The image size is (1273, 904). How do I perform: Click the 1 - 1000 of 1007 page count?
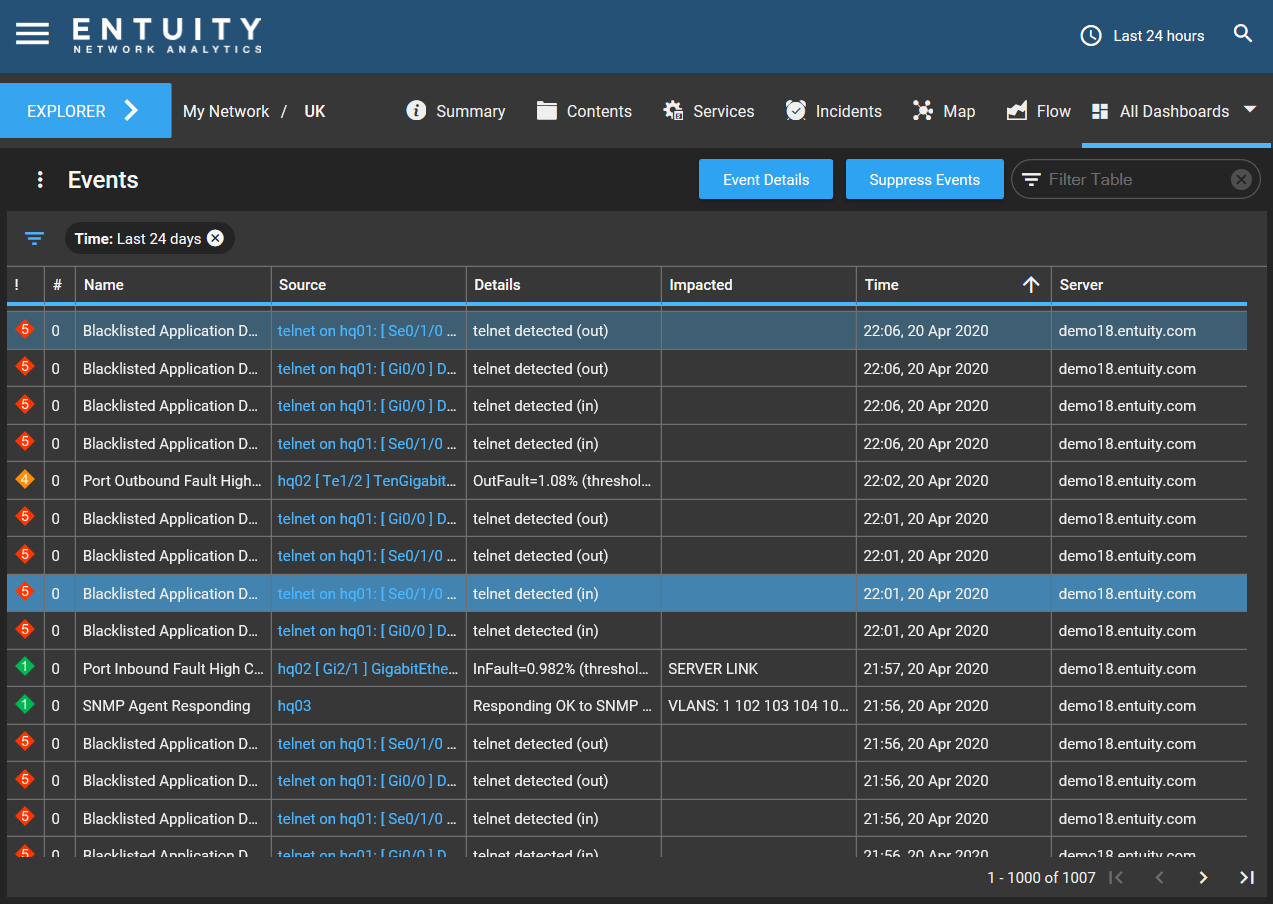[x=1041, y=877]
